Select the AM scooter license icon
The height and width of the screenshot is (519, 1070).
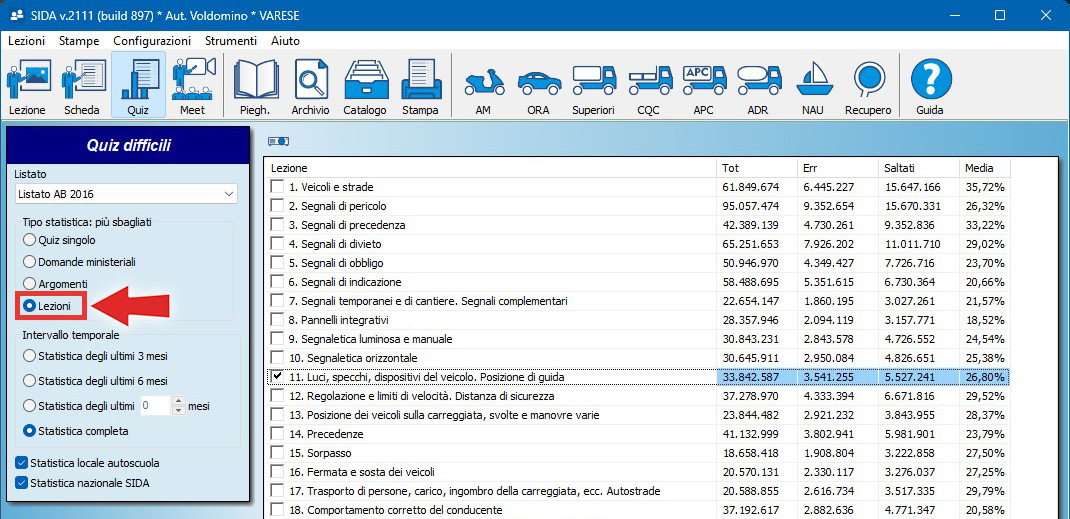483,86
